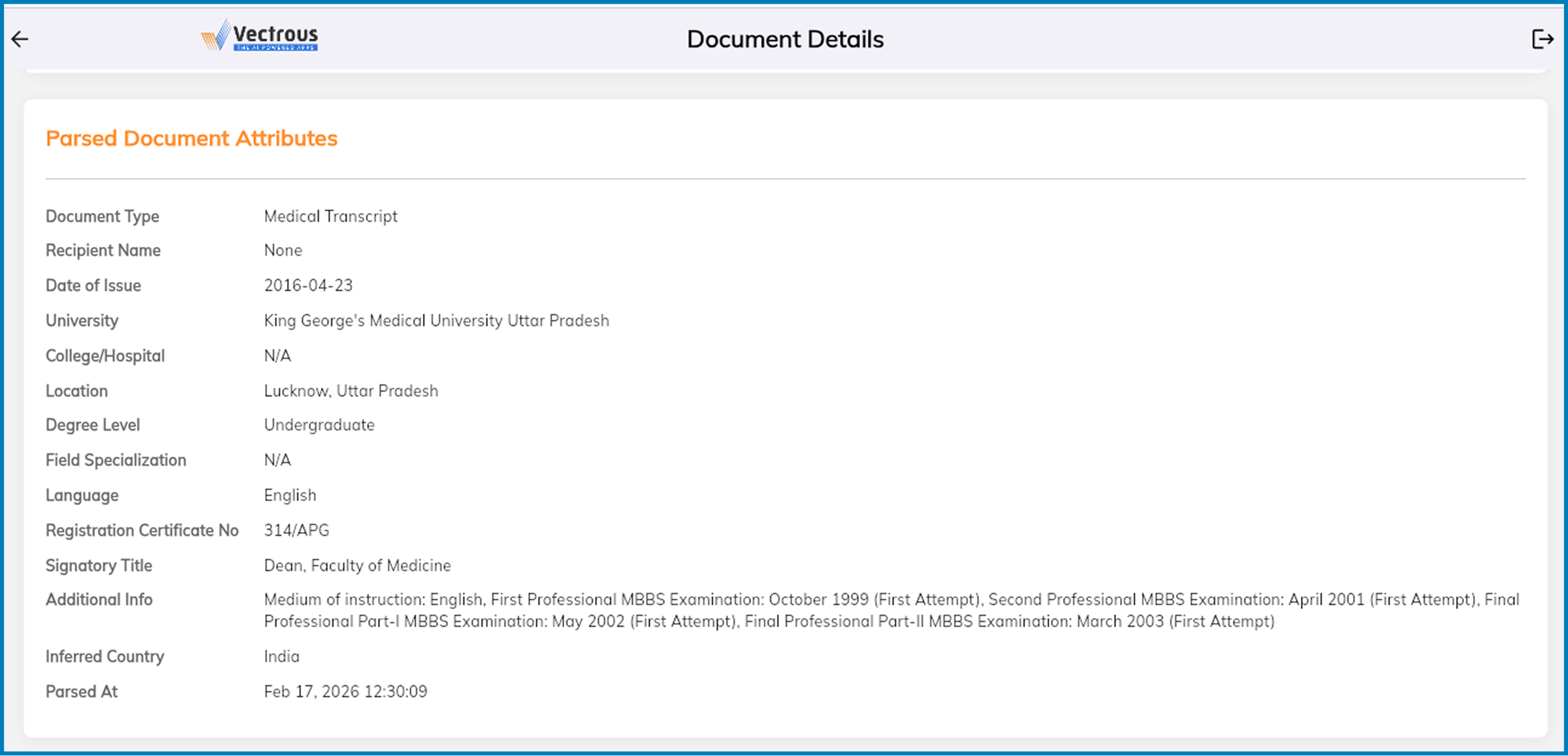Click the Recipient Name label
The height and width of the screenshot is (756, 1568).
pyautogui.click(x=103, y=250)
